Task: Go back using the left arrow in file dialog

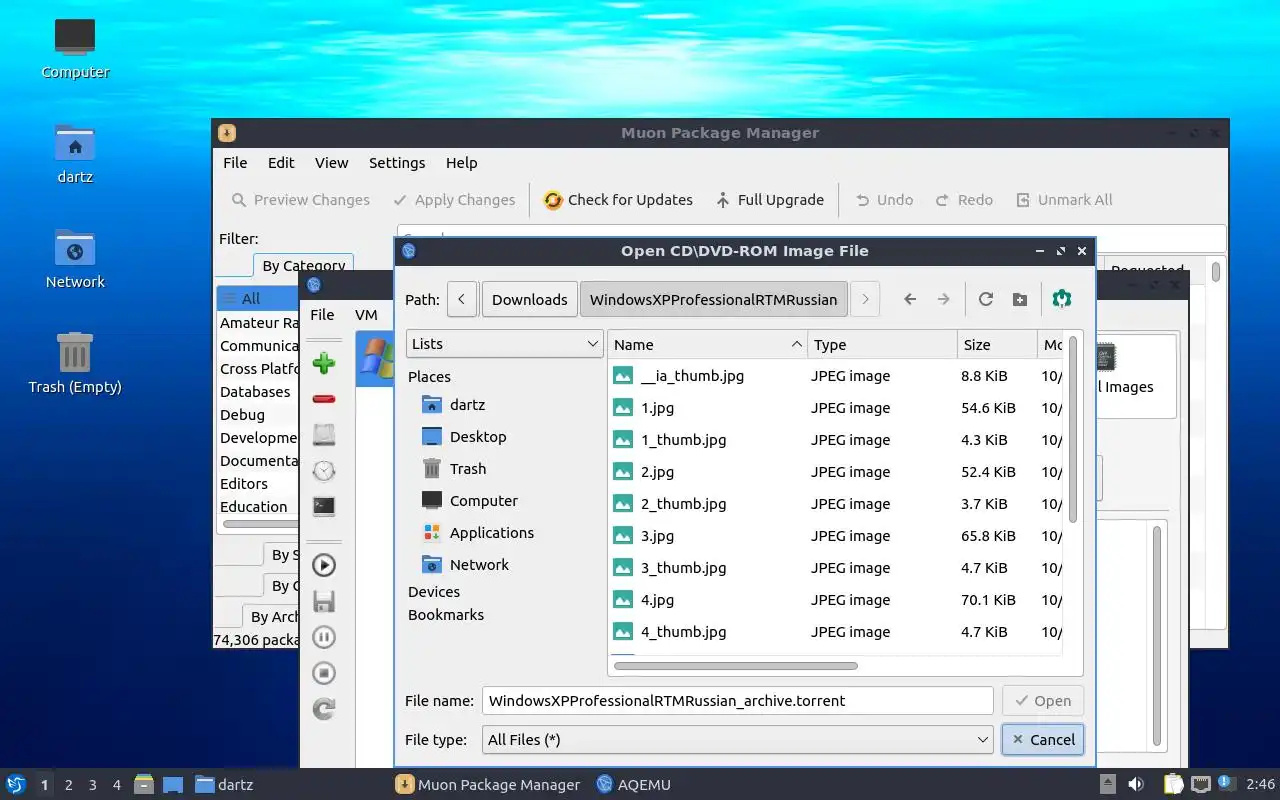Action: (x=910, y=299)
